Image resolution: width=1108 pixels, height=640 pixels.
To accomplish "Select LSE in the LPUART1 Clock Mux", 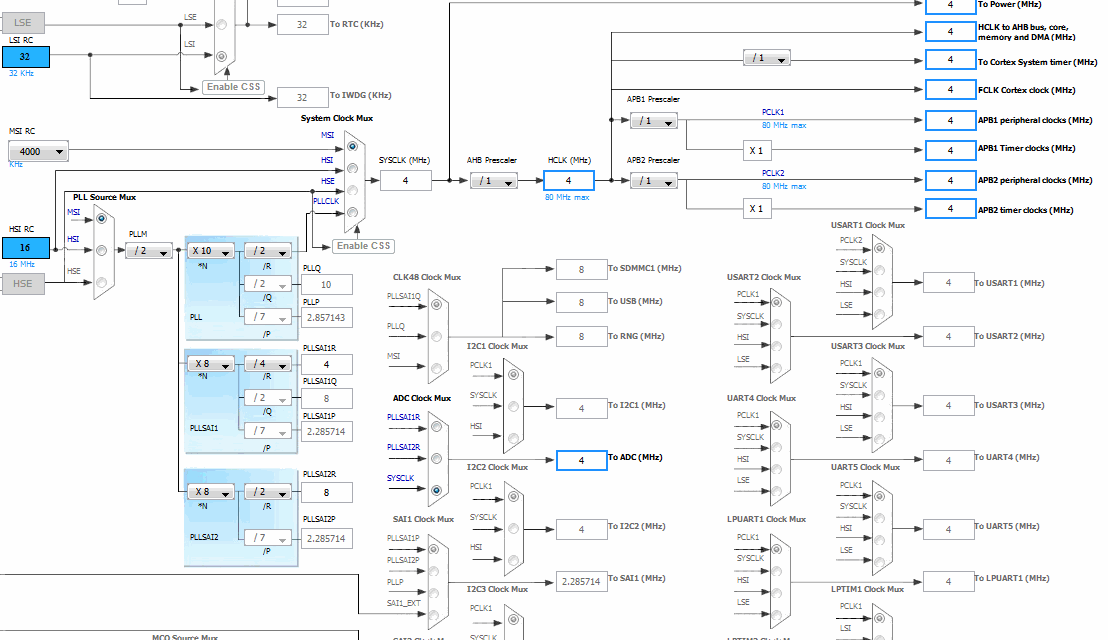I will tap(879, 561).
